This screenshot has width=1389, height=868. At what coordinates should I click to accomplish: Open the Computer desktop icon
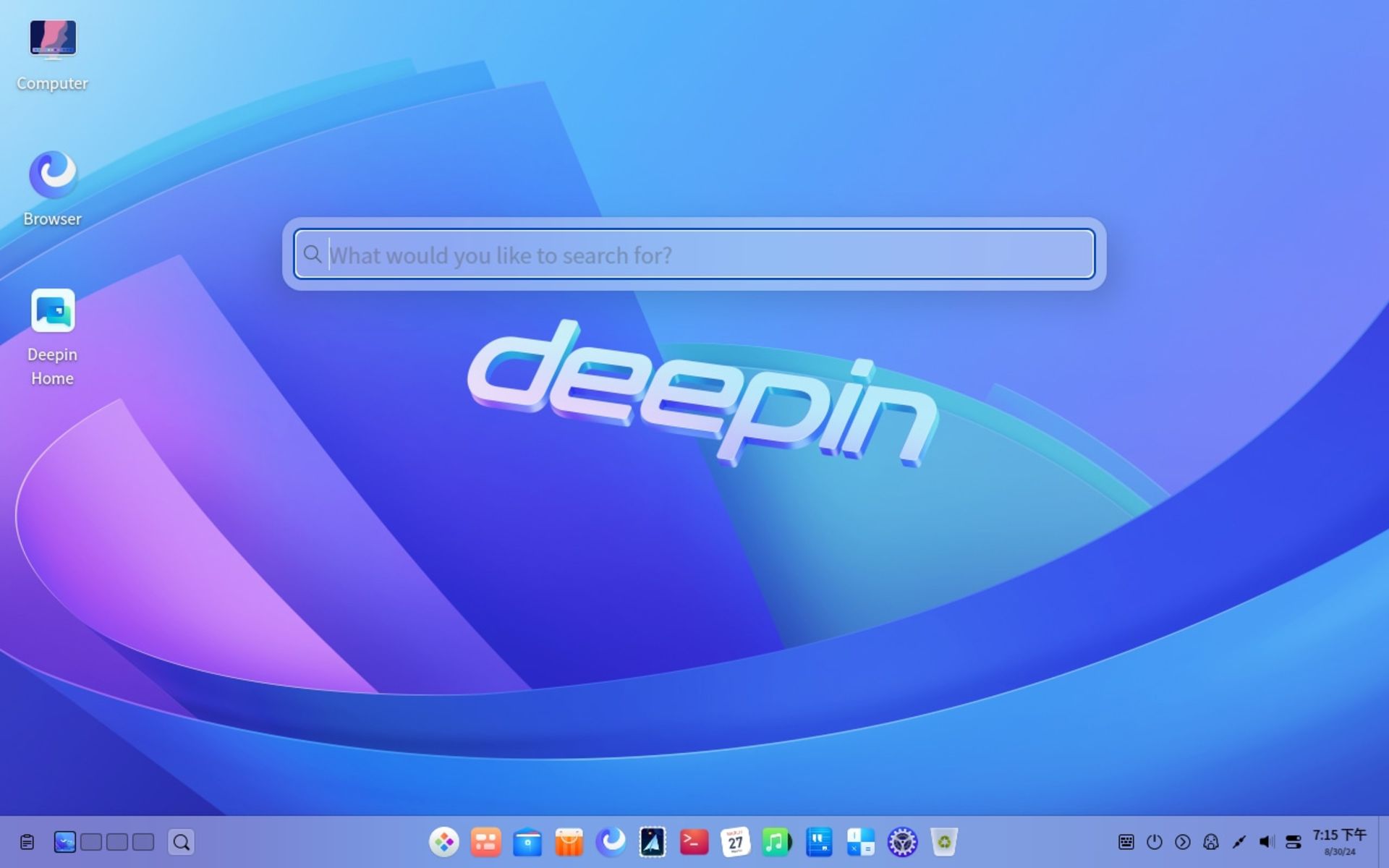pos(52,54)
